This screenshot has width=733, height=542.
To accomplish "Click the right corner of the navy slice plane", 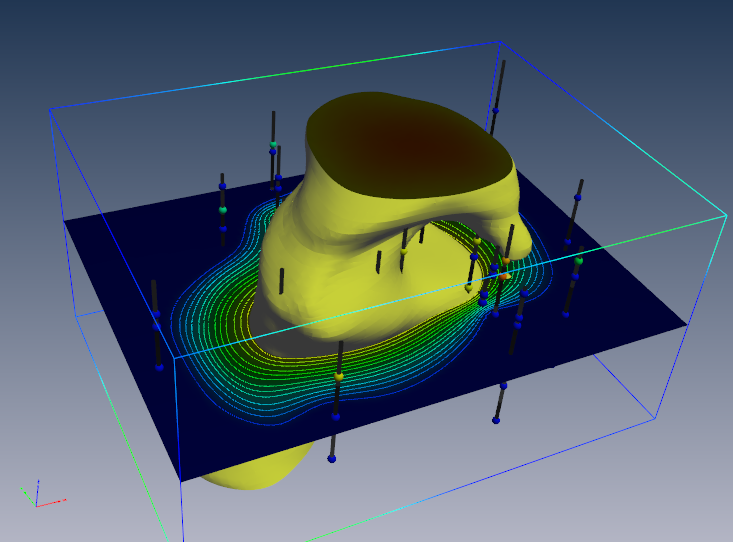I will [685, 325].
